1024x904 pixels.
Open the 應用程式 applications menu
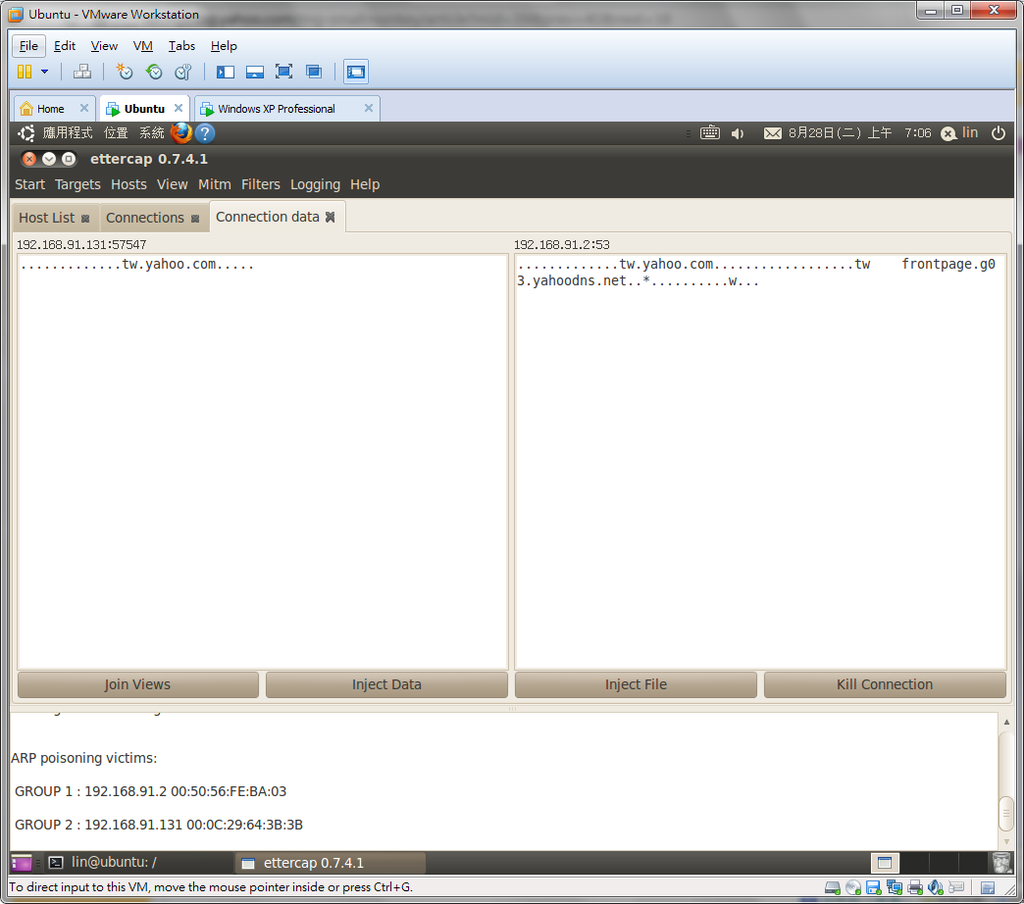tap(67, 133)
